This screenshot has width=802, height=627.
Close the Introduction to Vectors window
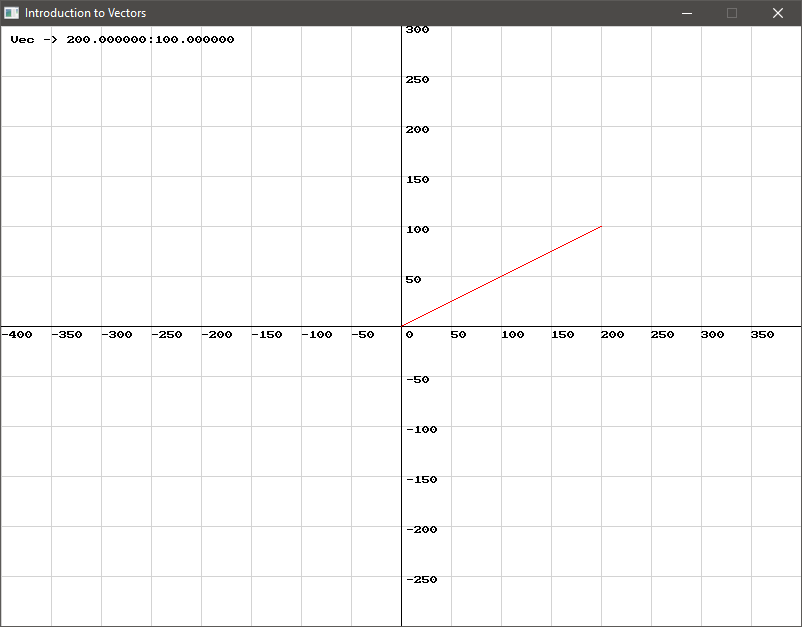(x=778, y=13)
